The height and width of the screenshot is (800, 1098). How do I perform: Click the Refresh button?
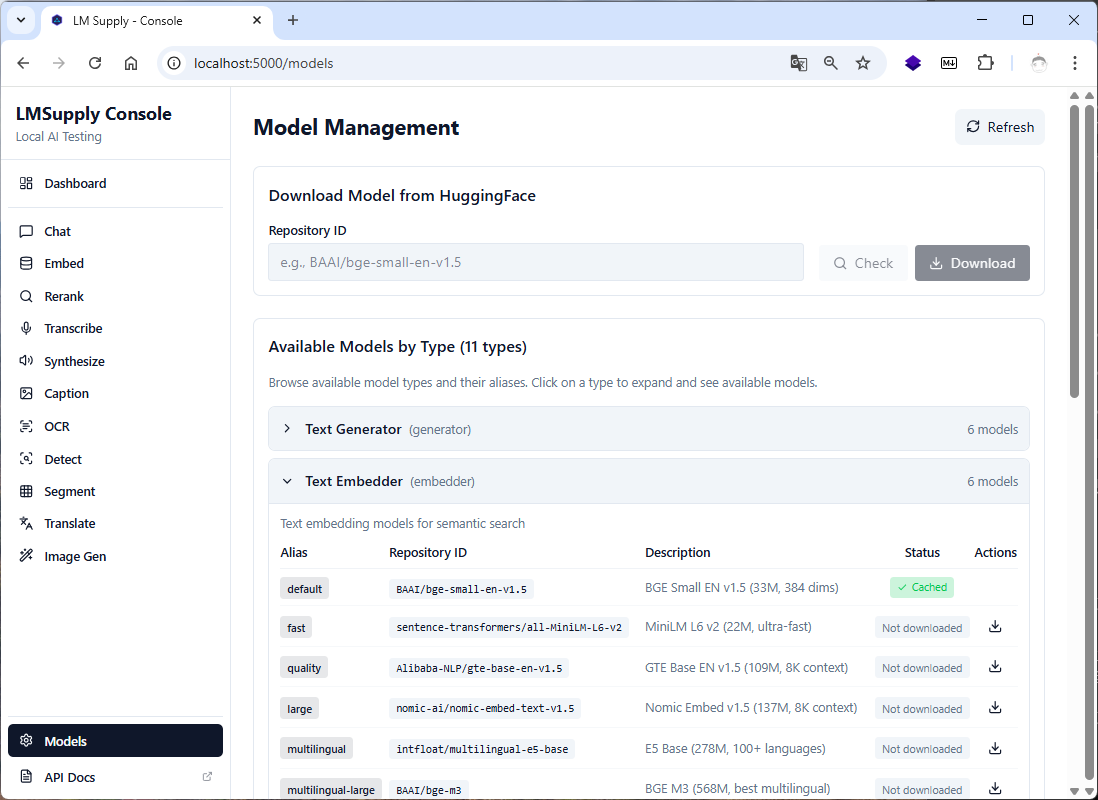click(x=999, y=127)
